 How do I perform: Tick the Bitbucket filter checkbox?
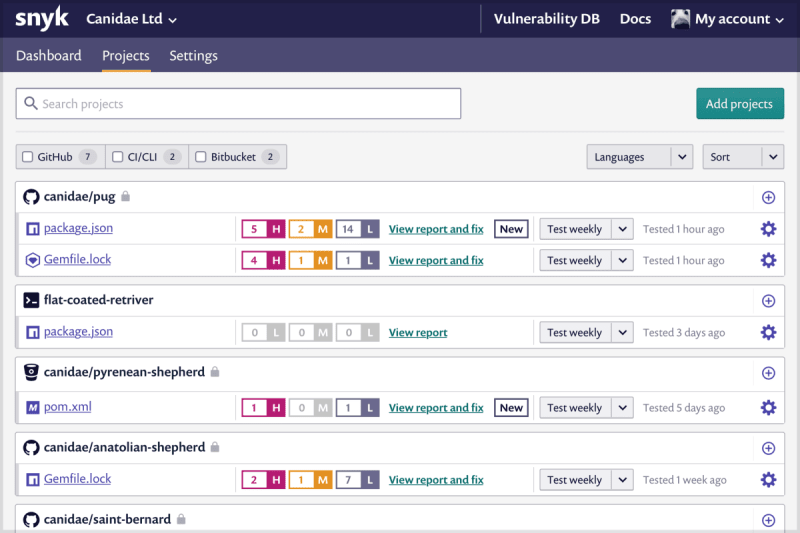[201, 157]
